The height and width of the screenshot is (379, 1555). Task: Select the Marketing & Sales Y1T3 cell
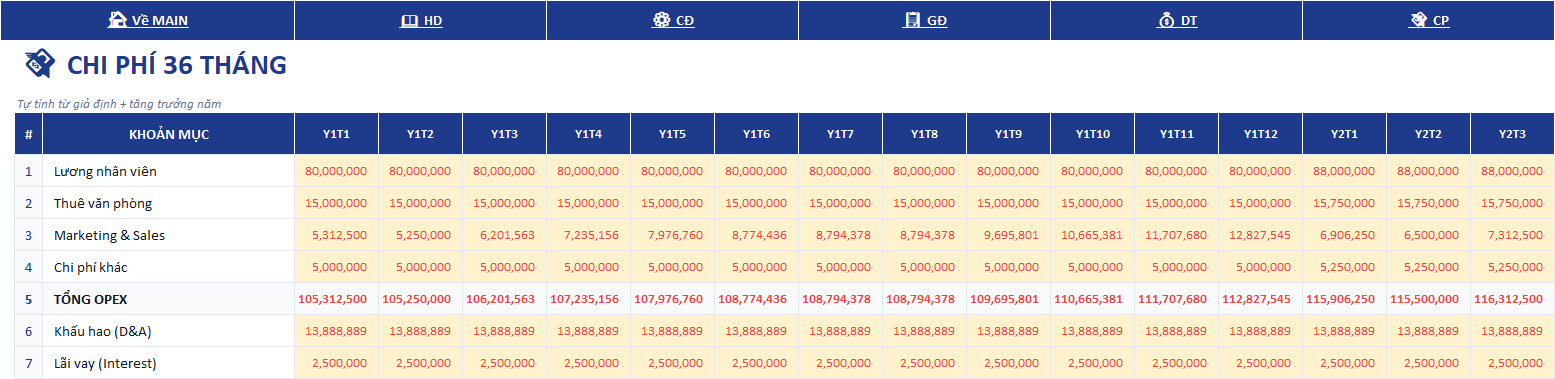(x=504, y=235)
